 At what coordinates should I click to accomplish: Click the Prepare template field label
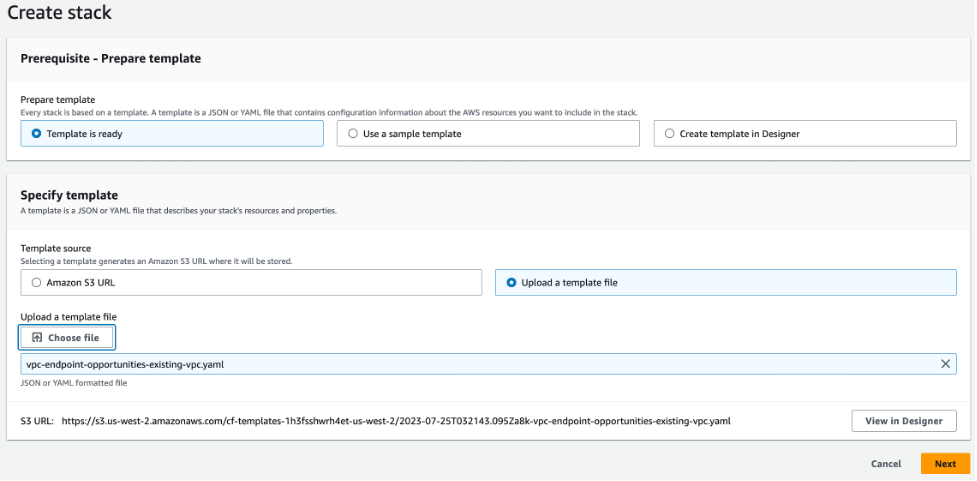58,100
